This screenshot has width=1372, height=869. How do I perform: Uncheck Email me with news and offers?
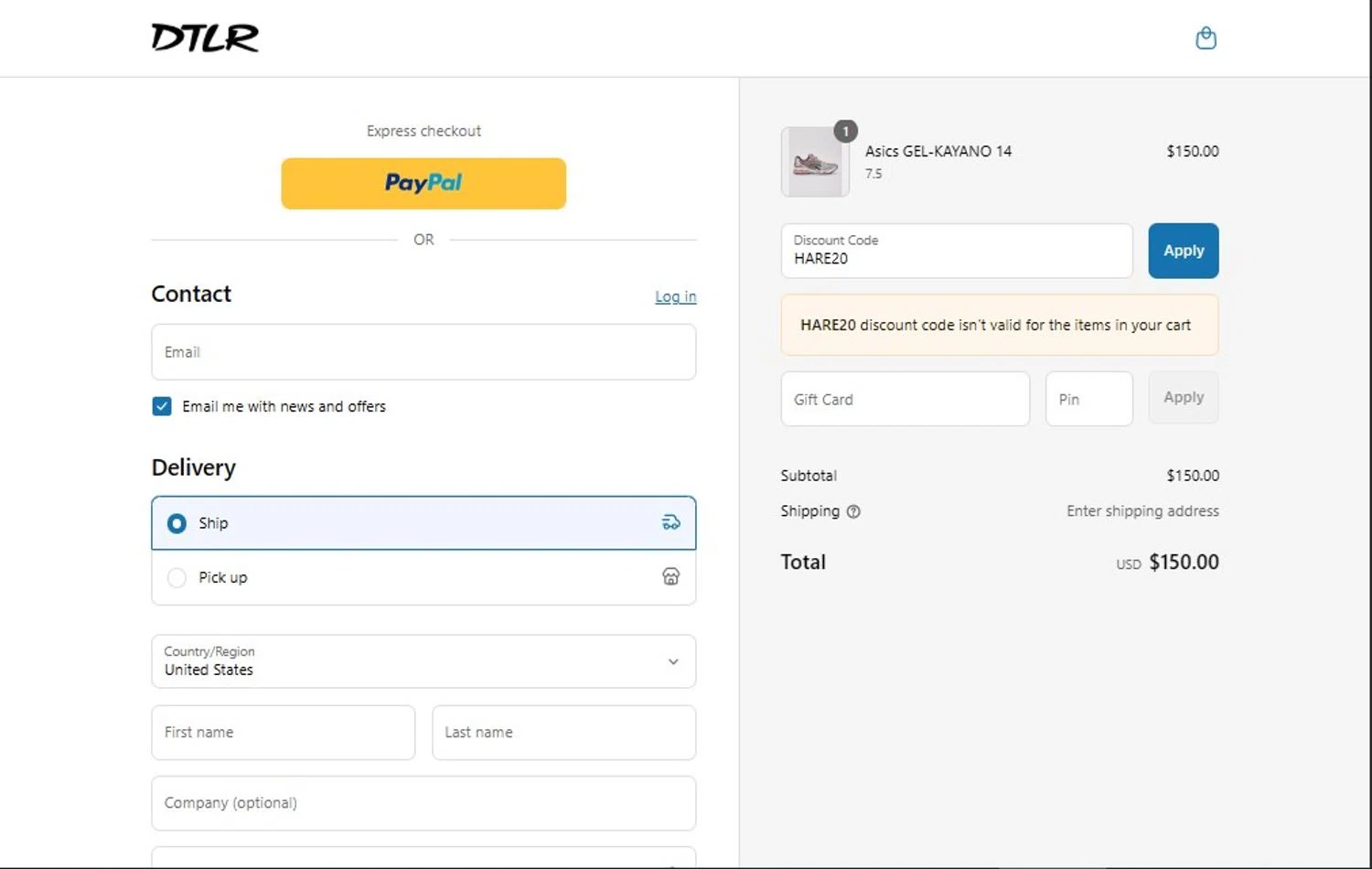[x=162, y=406]
